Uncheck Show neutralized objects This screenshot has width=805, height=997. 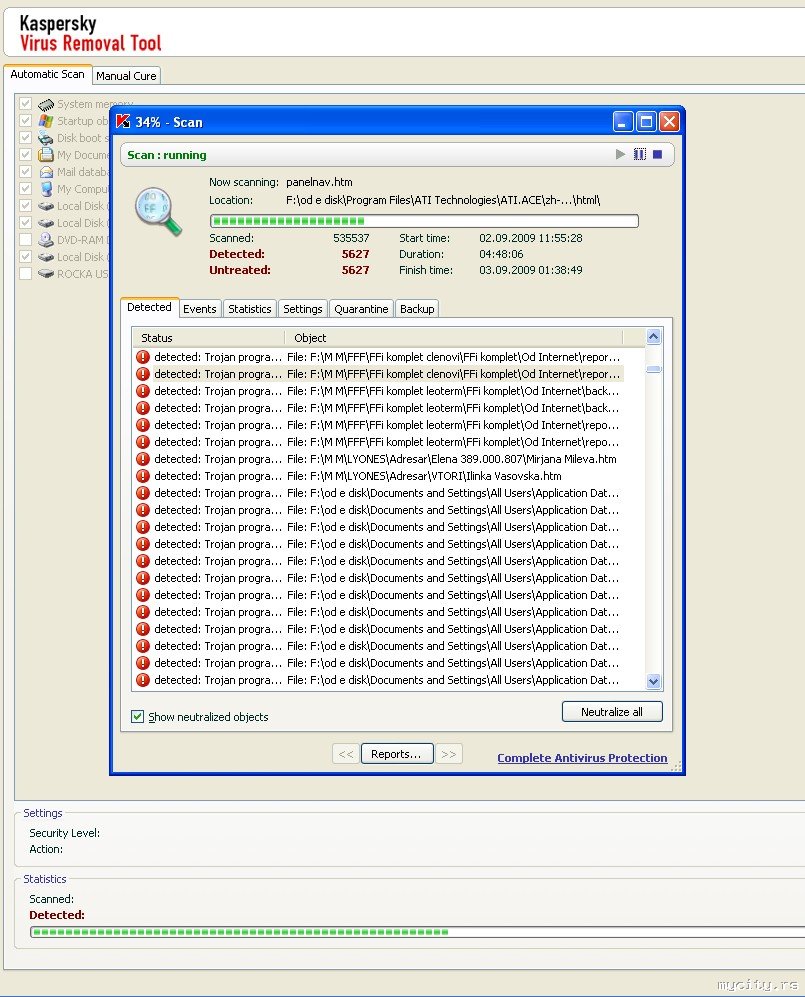point(137,717)
